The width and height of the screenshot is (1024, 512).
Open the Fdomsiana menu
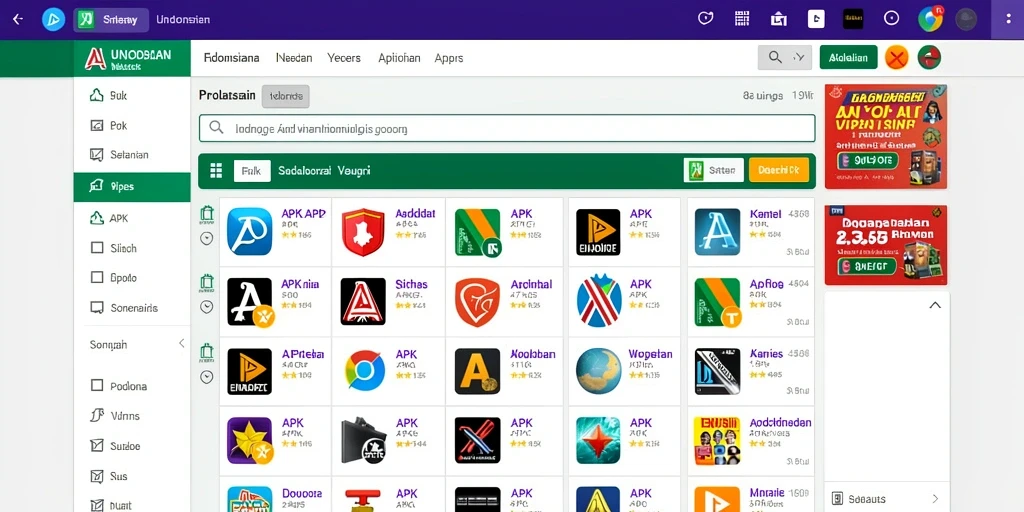pyautogui.click(x=231, y=57)
